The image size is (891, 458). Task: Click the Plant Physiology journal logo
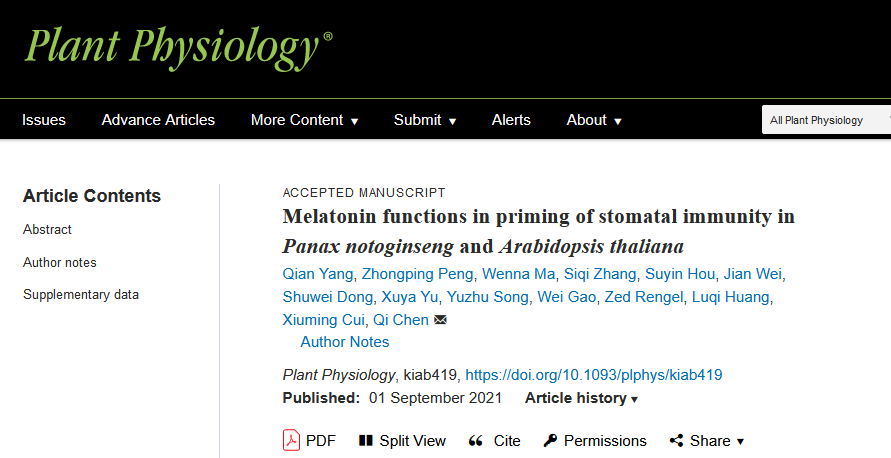coord(178,48)
